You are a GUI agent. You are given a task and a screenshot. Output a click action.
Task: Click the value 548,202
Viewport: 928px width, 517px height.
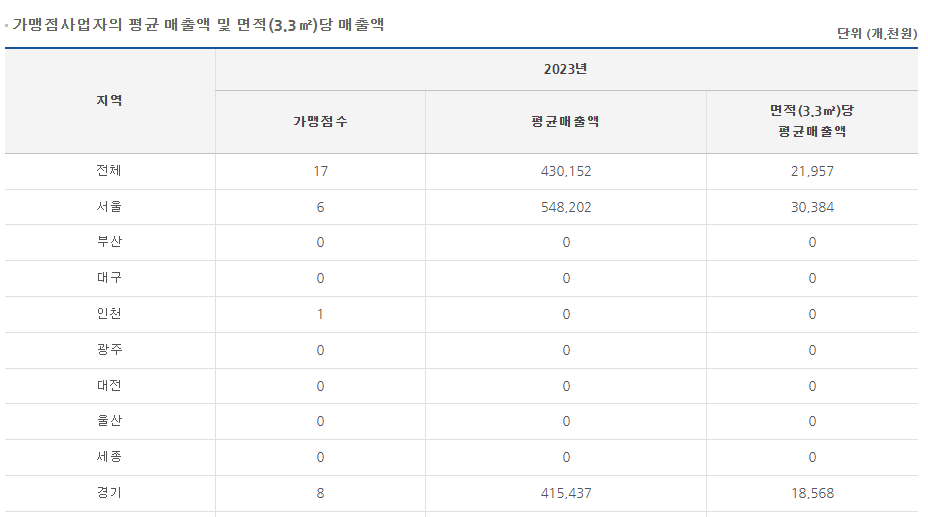pos(566,208)
